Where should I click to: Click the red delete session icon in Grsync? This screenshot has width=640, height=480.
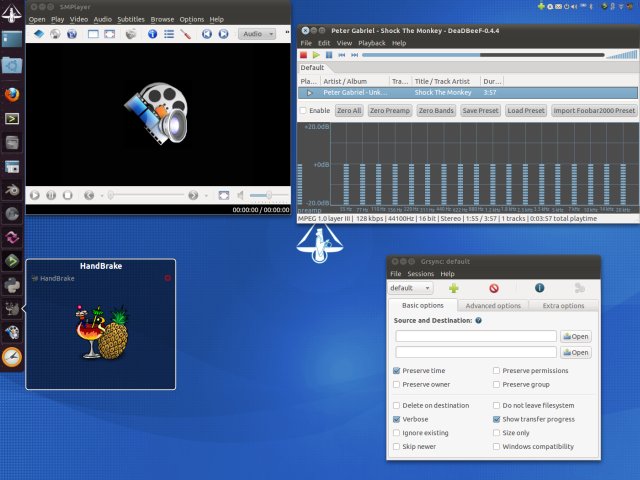point(494,288)
